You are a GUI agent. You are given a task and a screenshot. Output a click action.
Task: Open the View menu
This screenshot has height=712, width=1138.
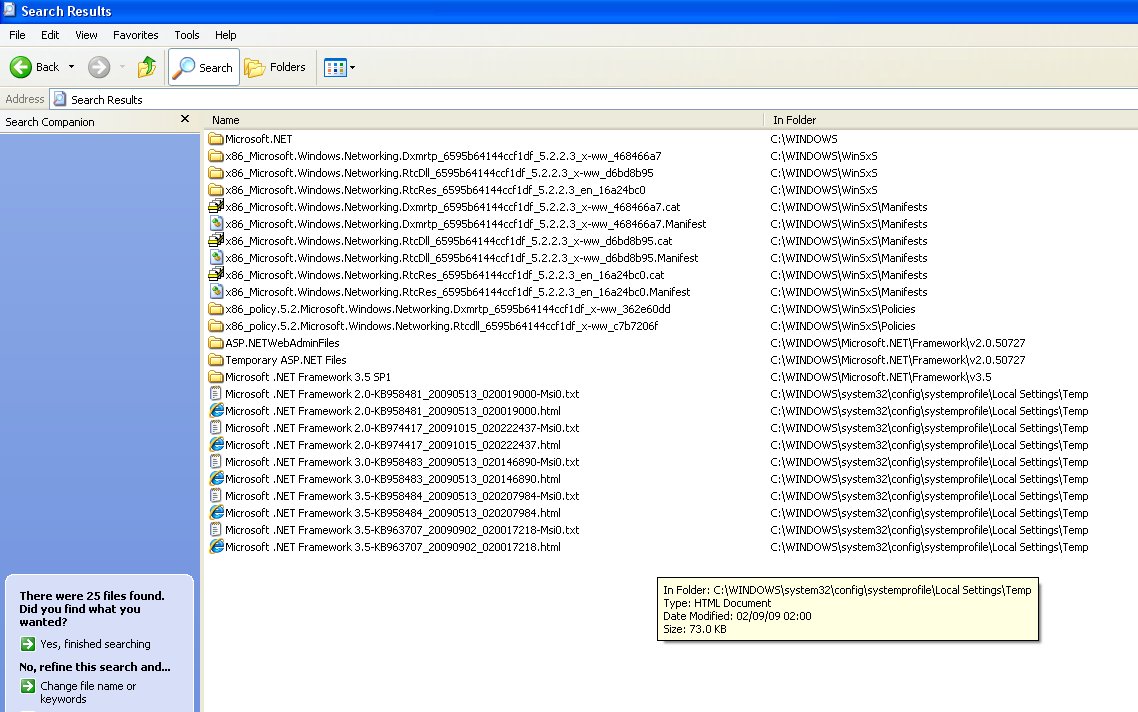click(86, 35)
